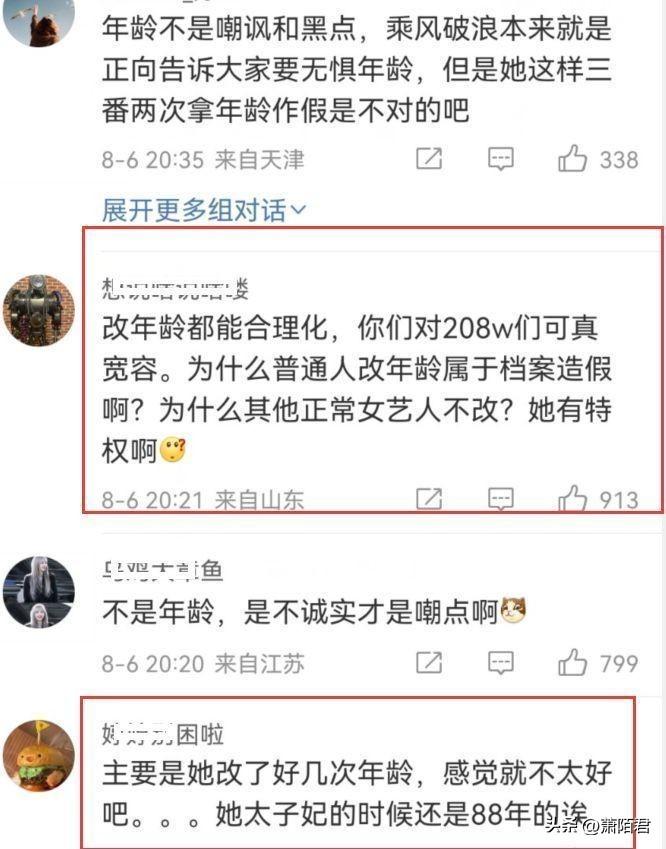Open the burger chick avatar profile
Screen dimensions: 666x849
point(39,756)
